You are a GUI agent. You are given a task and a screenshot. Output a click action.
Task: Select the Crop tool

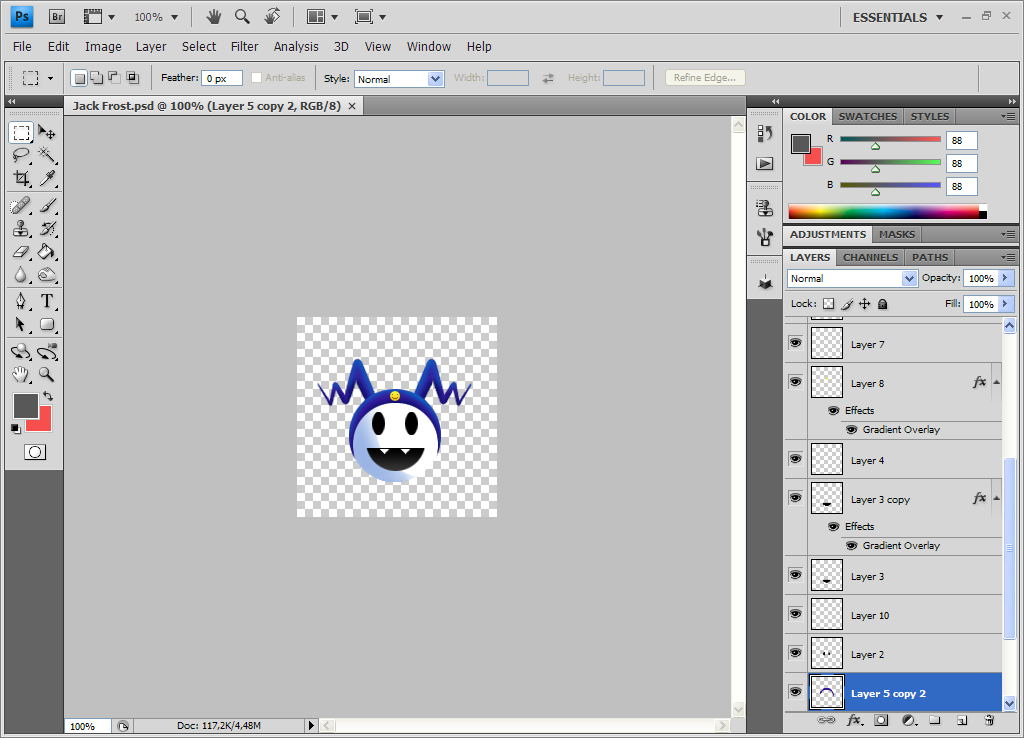pyautogui.click(x=21, y=178)
